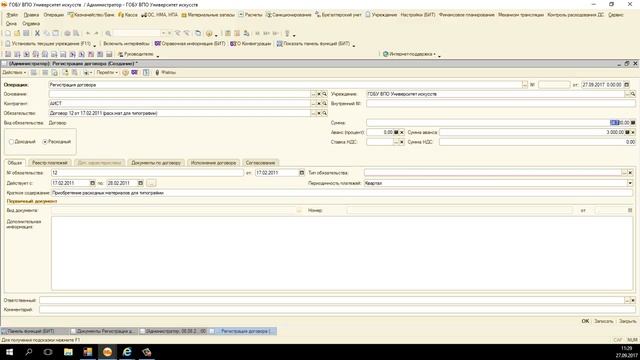Open selection ellipsis for Ответственный field
The width and height of the screenshot is (640, 360).
(627, 300)
